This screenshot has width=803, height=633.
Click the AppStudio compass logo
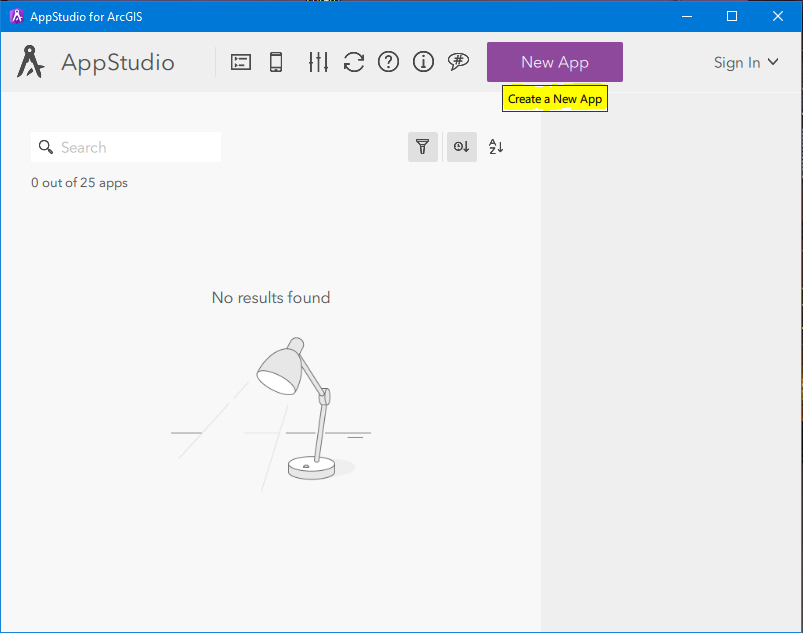pos(30,62)
